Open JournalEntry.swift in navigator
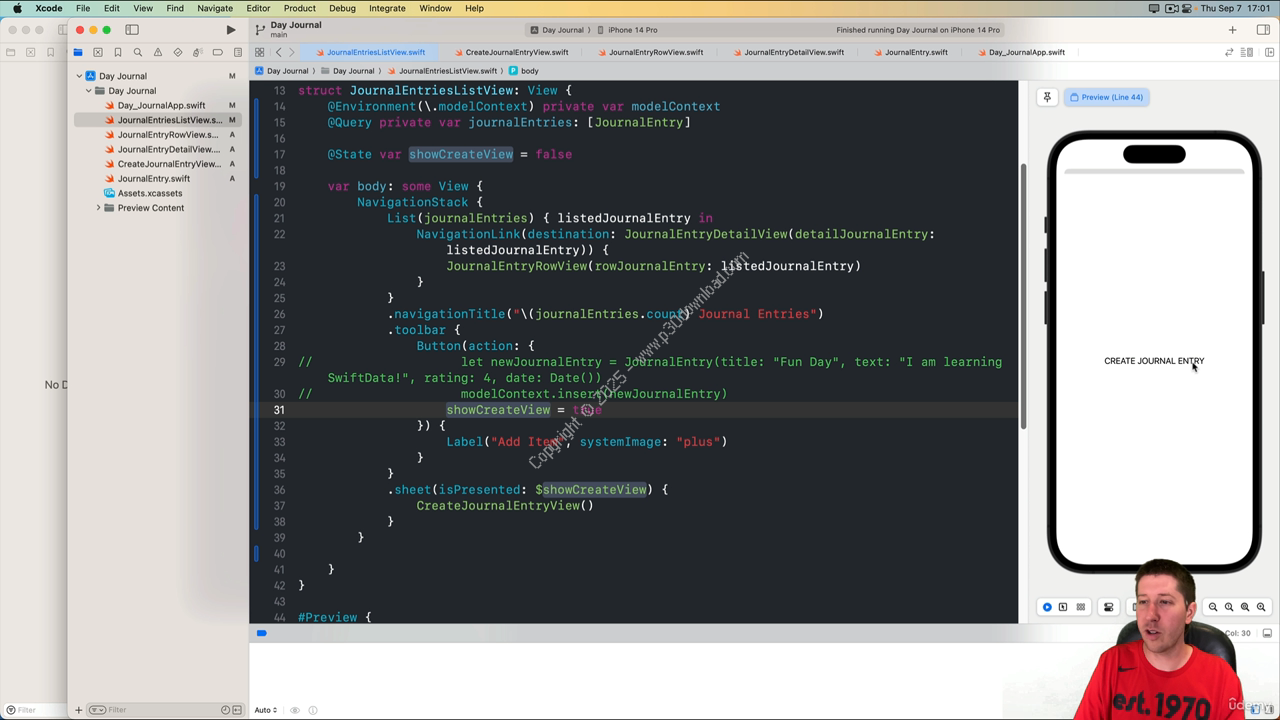The height and width of the screenshot is (720, 1280). point(153,179)
